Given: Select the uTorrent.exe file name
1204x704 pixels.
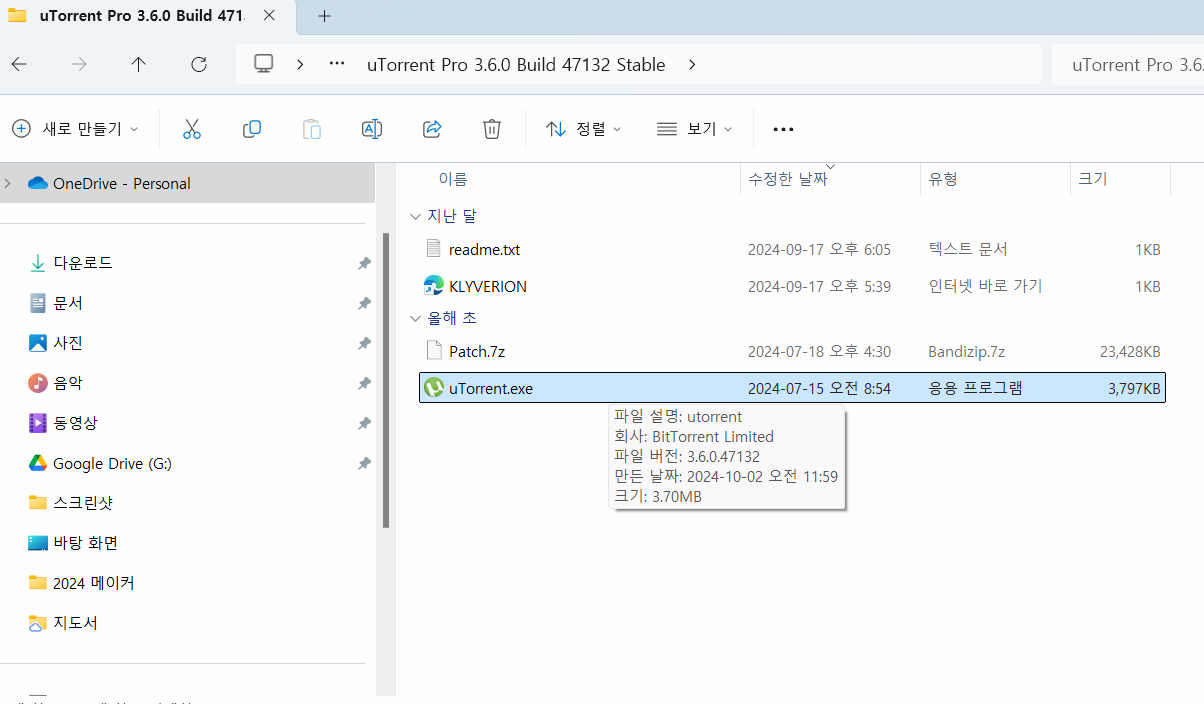Looking at the screenshot, I should (491, 389).
